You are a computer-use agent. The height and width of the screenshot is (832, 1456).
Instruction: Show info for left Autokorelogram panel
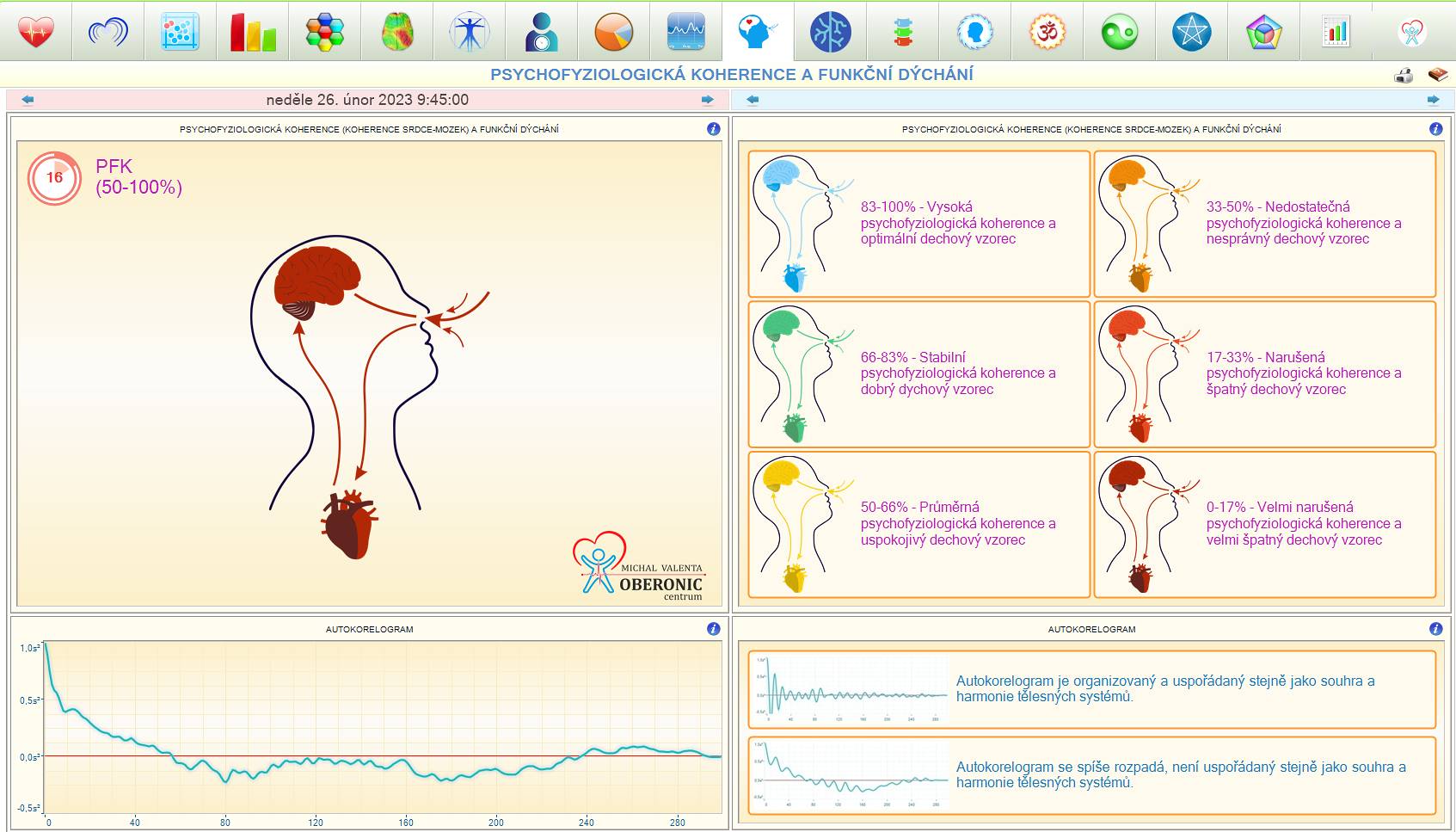pos(713,629)
